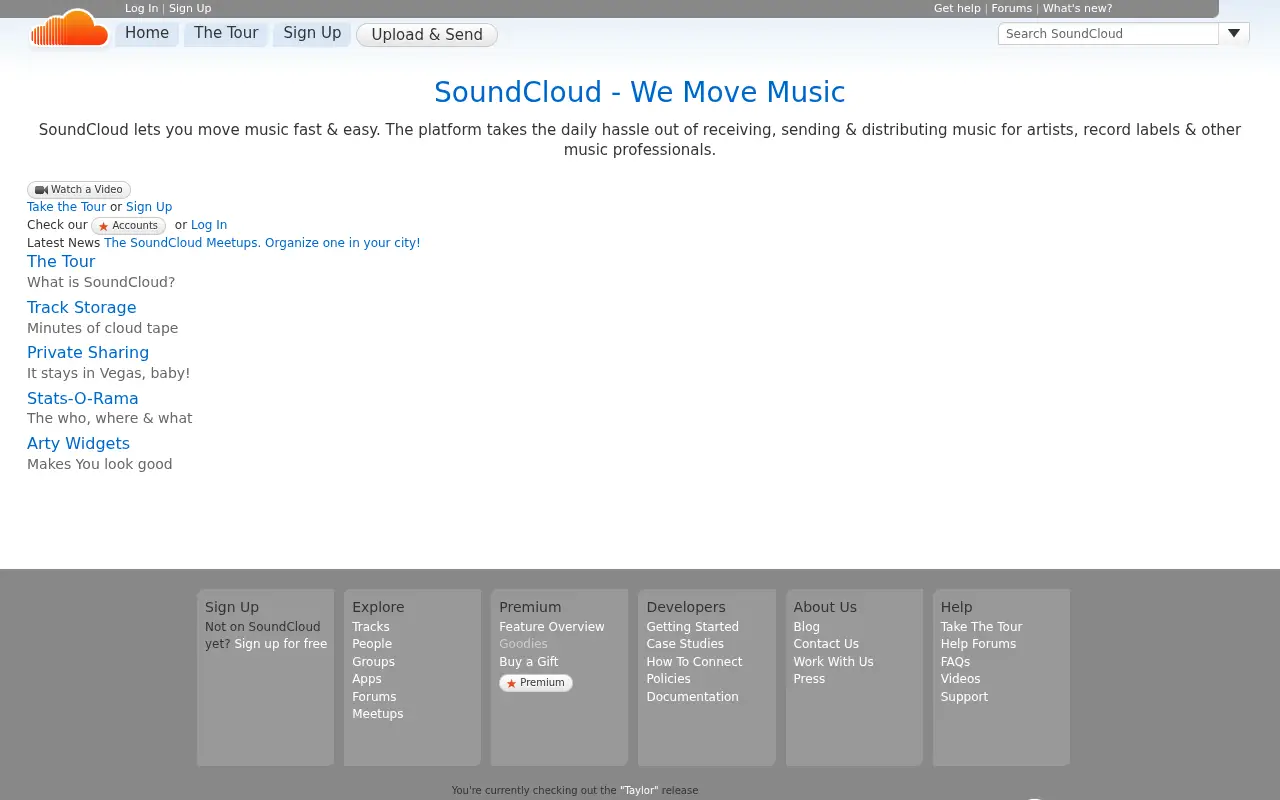The height and width of the screenshot is (800, 1280).
Task: Open the What's new? link
Action: (1077, 8)
